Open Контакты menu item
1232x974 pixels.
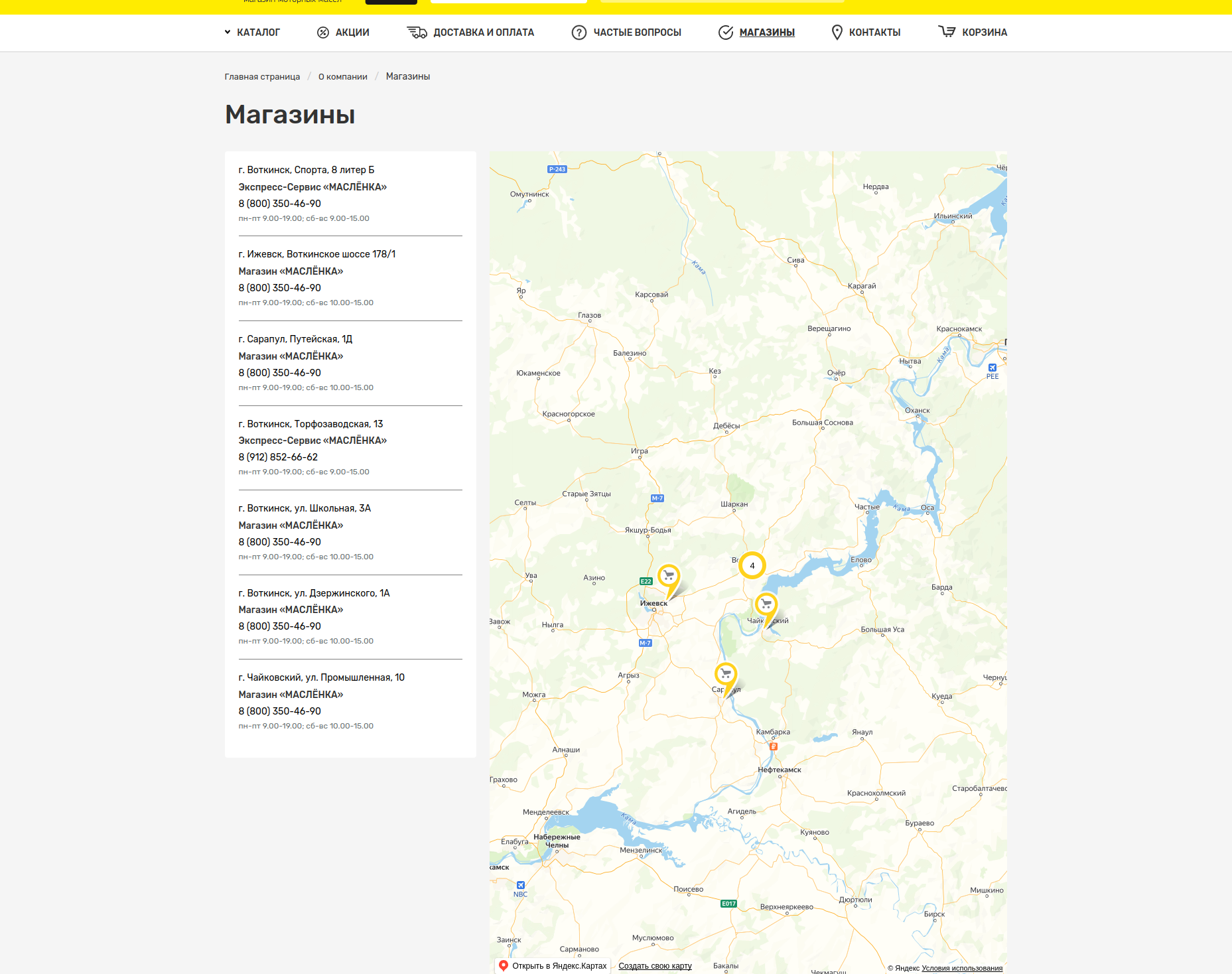pyautogui.click(x=875, y=33)
